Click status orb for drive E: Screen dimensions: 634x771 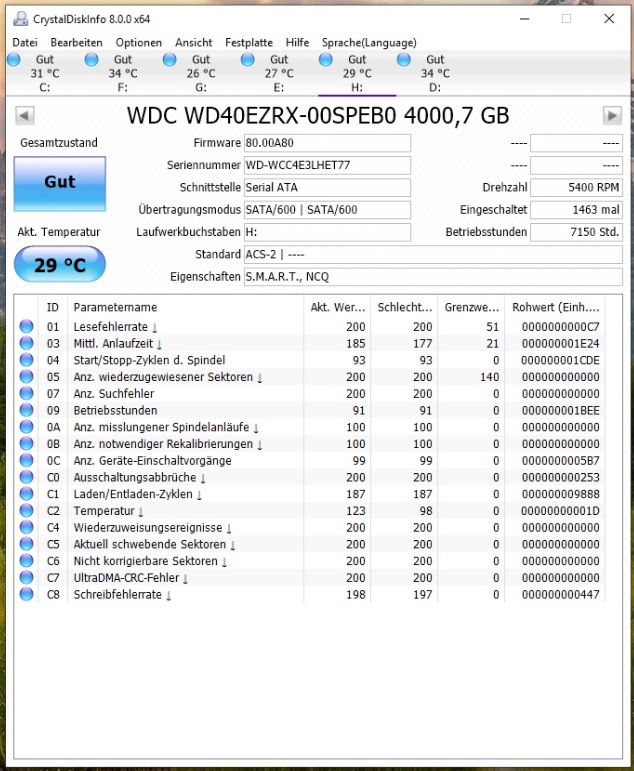coord(248,60)
